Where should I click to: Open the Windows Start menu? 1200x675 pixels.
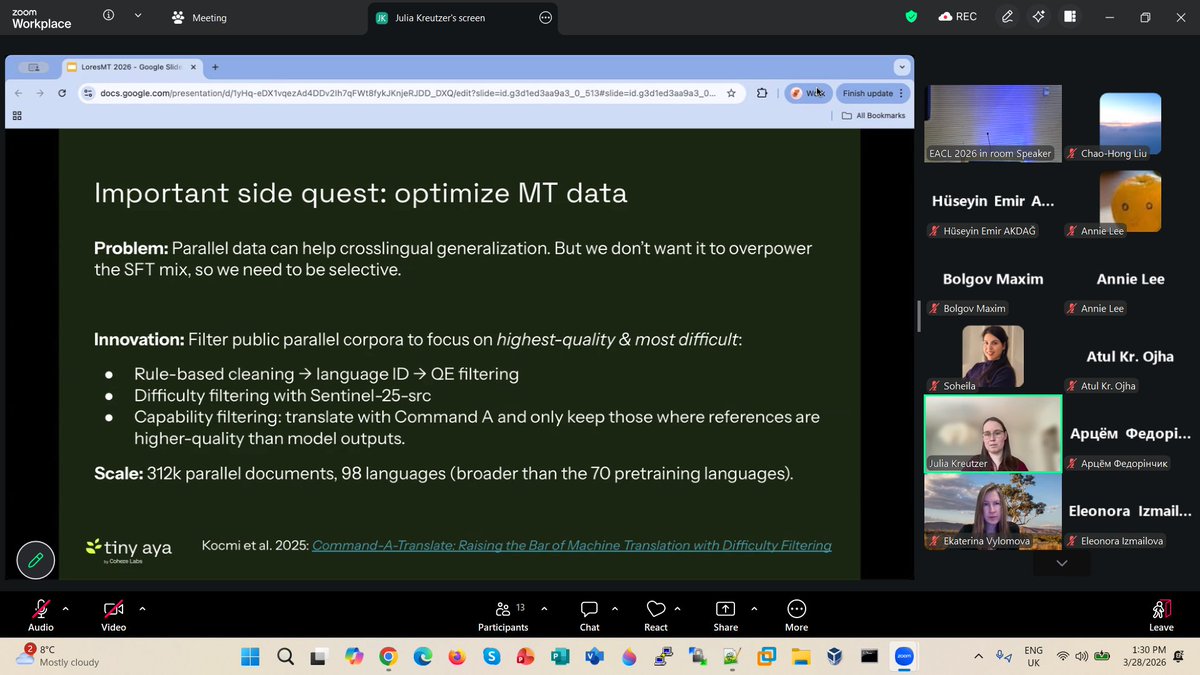click(x=250, y=657)
